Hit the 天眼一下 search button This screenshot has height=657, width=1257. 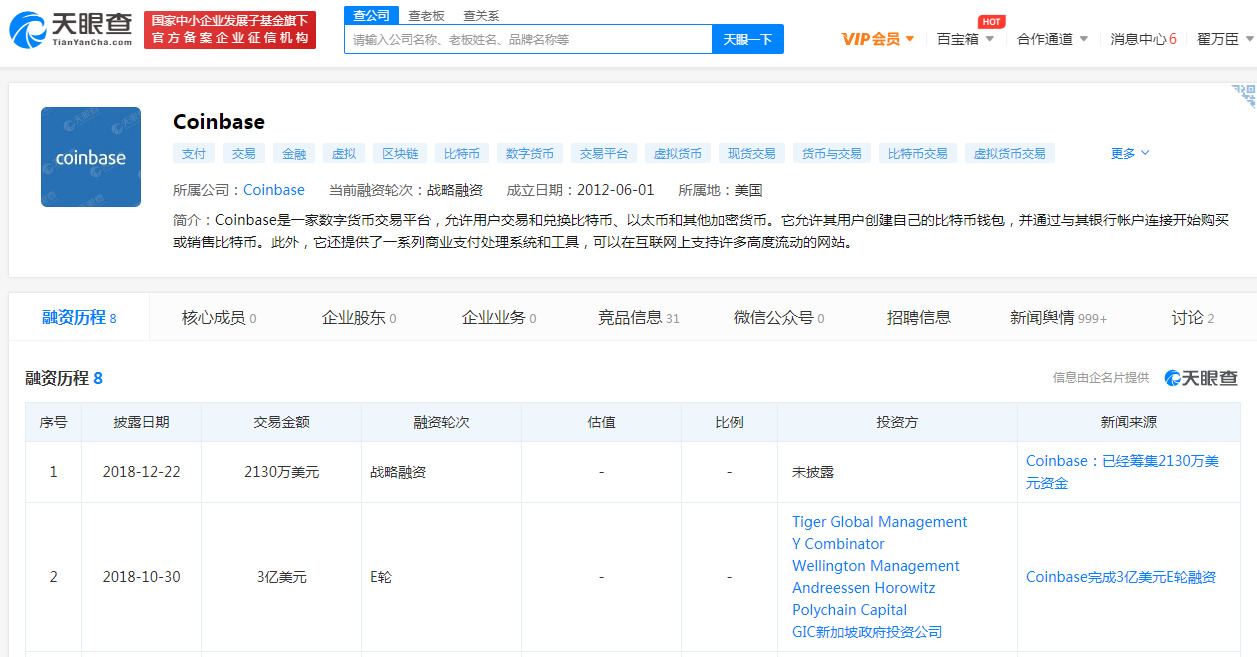[x=748, y=39]
